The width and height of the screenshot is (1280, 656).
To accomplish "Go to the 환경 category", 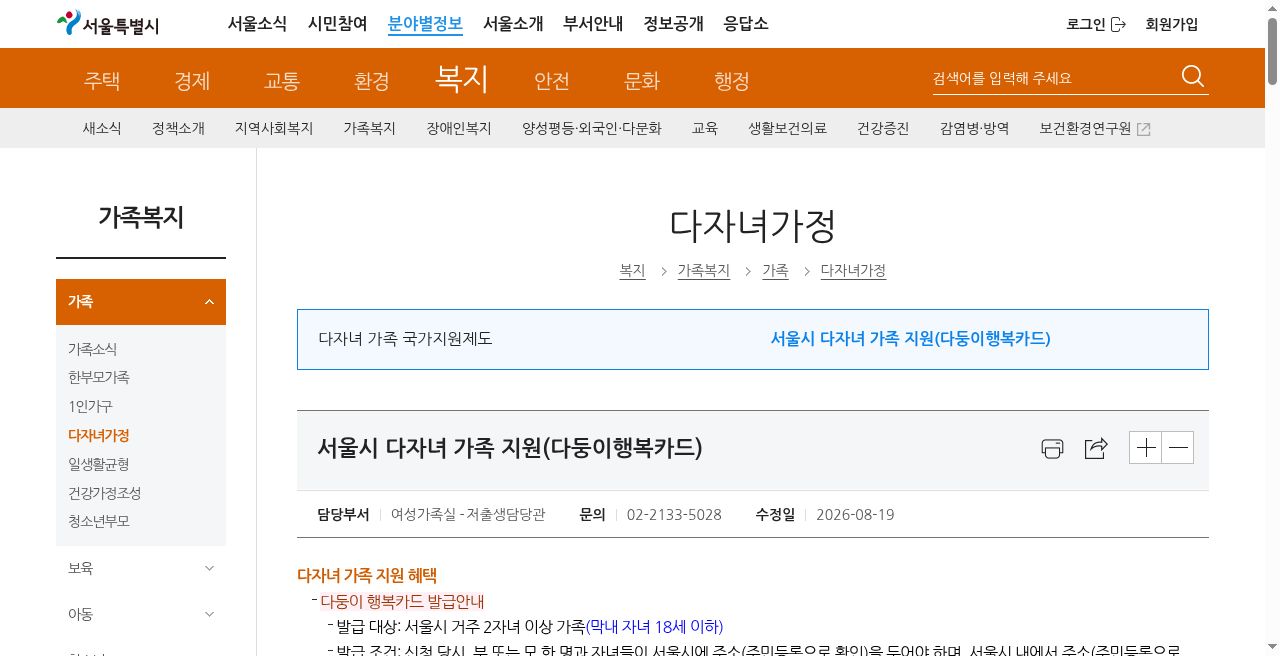I will (372, 81).
